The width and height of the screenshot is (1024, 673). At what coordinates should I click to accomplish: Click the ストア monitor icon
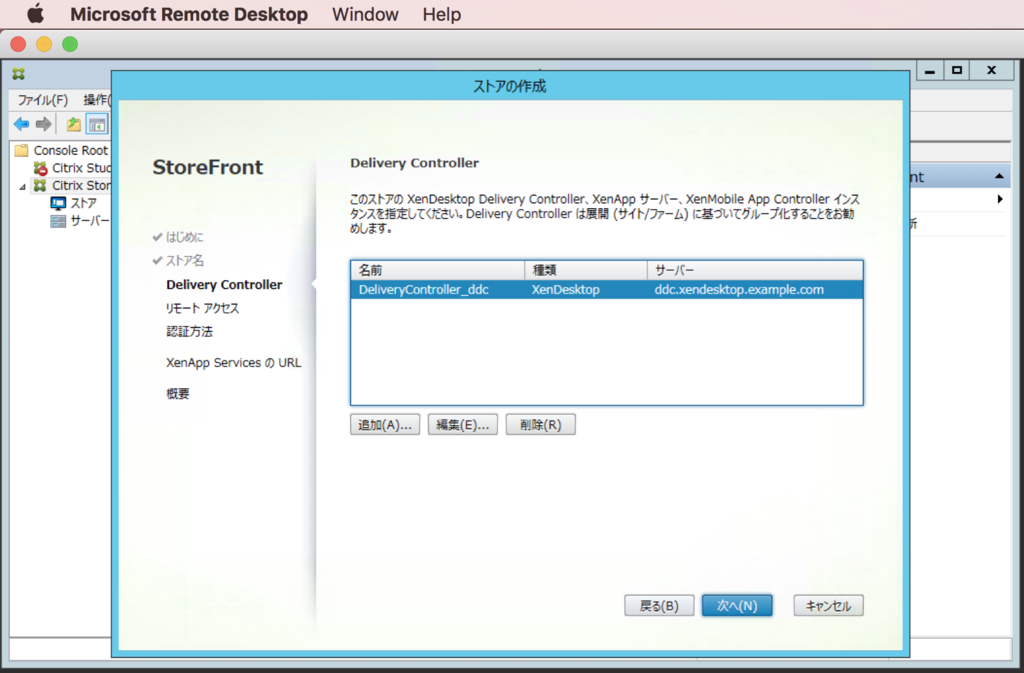(x=58, y=203)
